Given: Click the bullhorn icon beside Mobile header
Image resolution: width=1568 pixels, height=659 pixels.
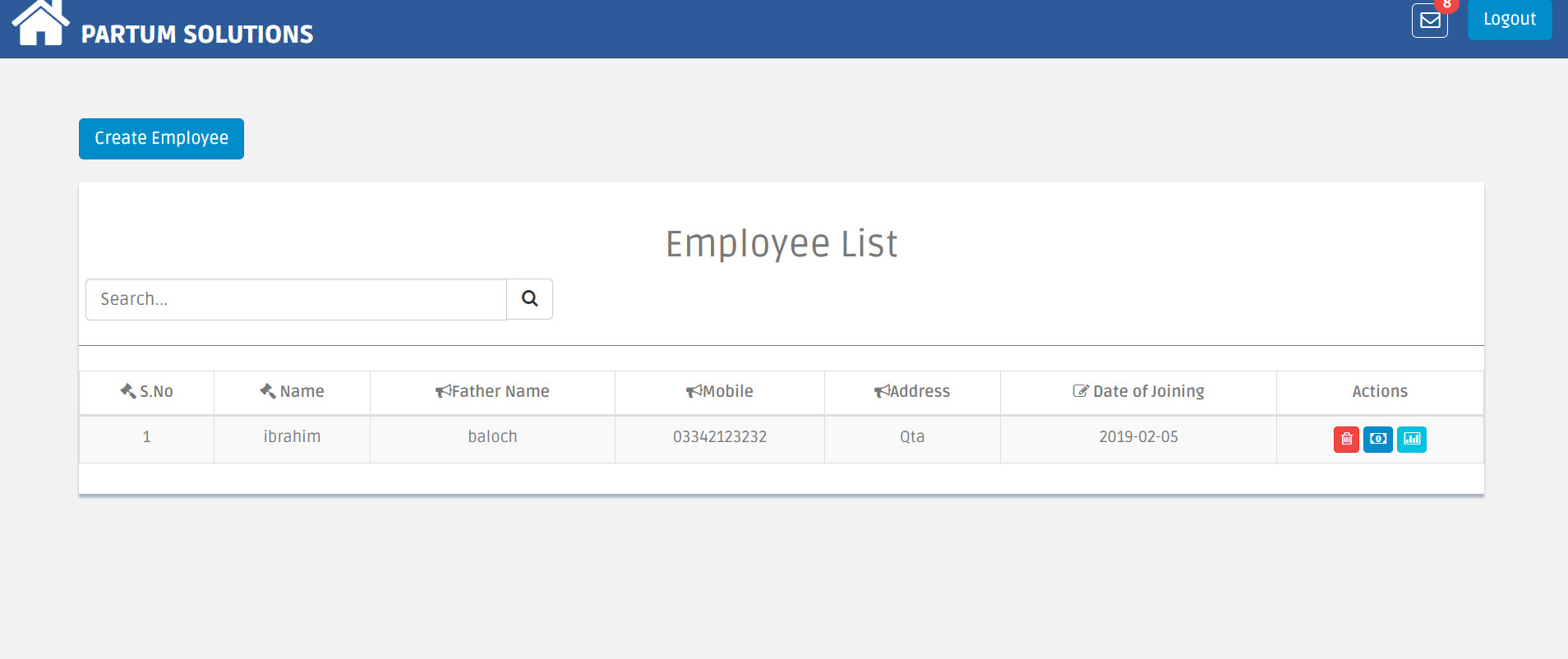Looking at the screenshot, I should click(x=694, y=391).
